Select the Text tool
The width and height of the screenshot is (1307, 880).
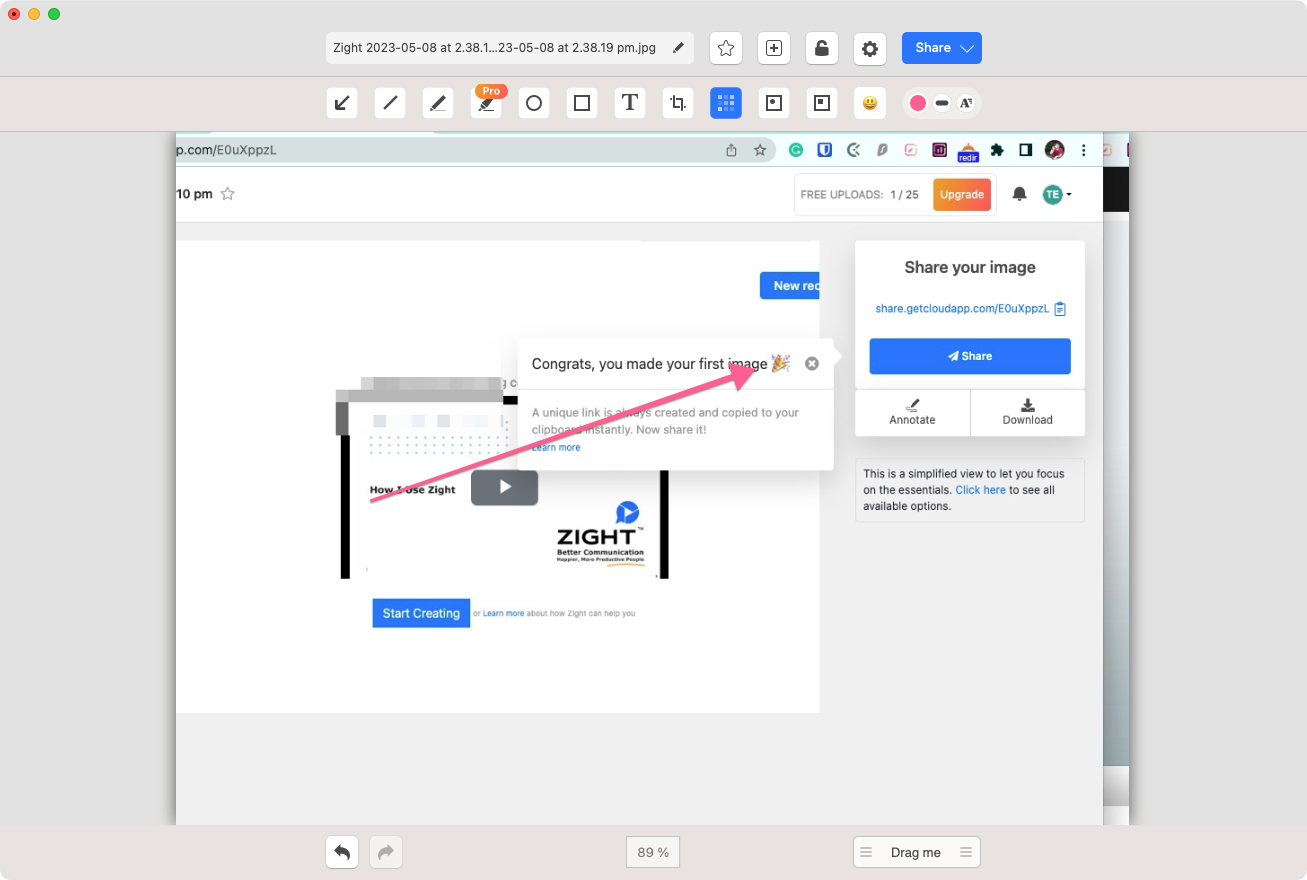[630, 102]
